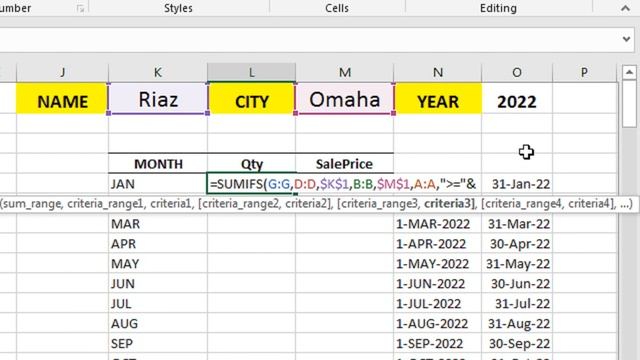The height and width of the screenshot is (360, 640).
Task: Click the 1-JUL-2022 cell
Action: point(438,304)
